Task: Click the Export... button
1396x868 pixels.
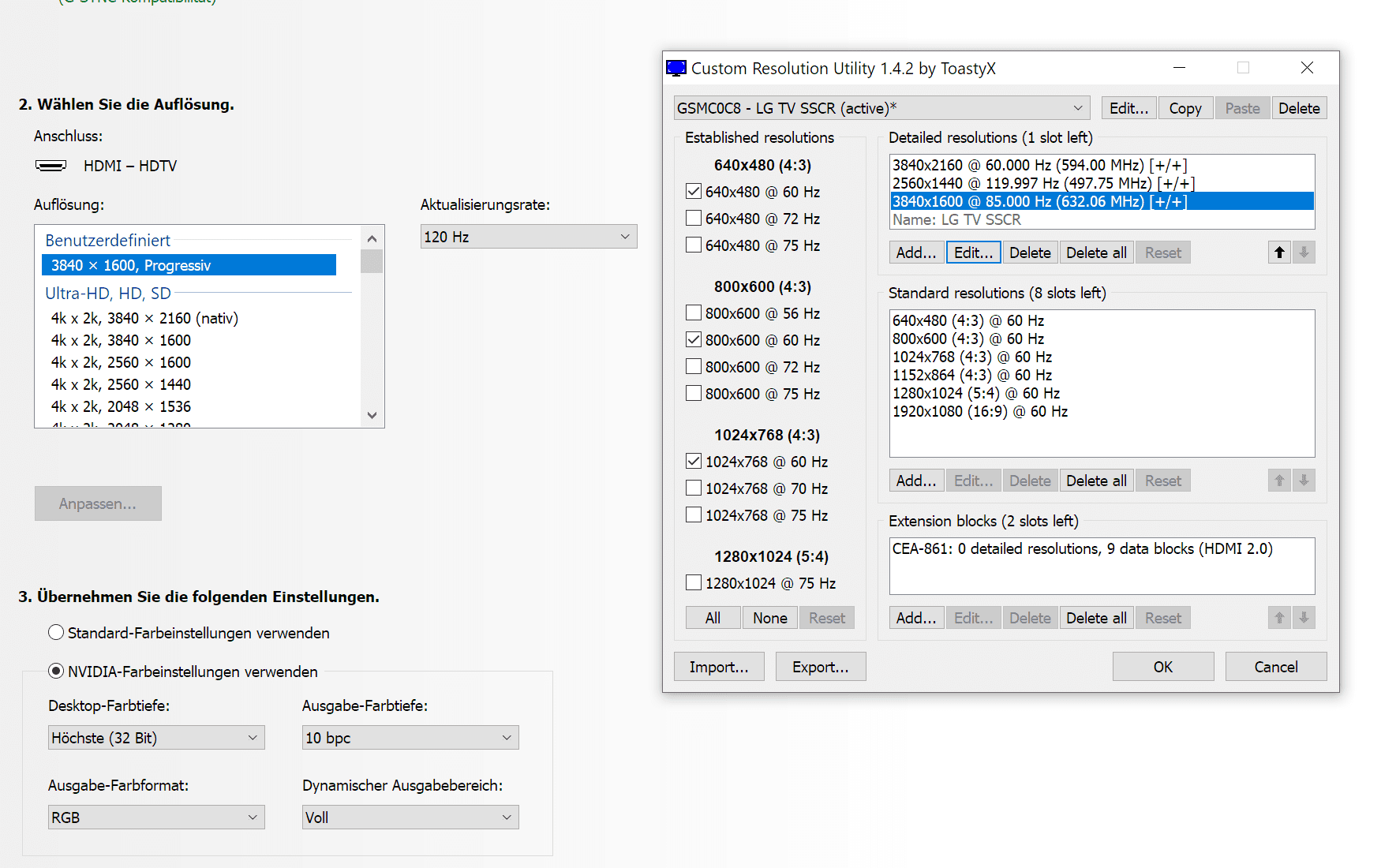Action: point(821,667)
